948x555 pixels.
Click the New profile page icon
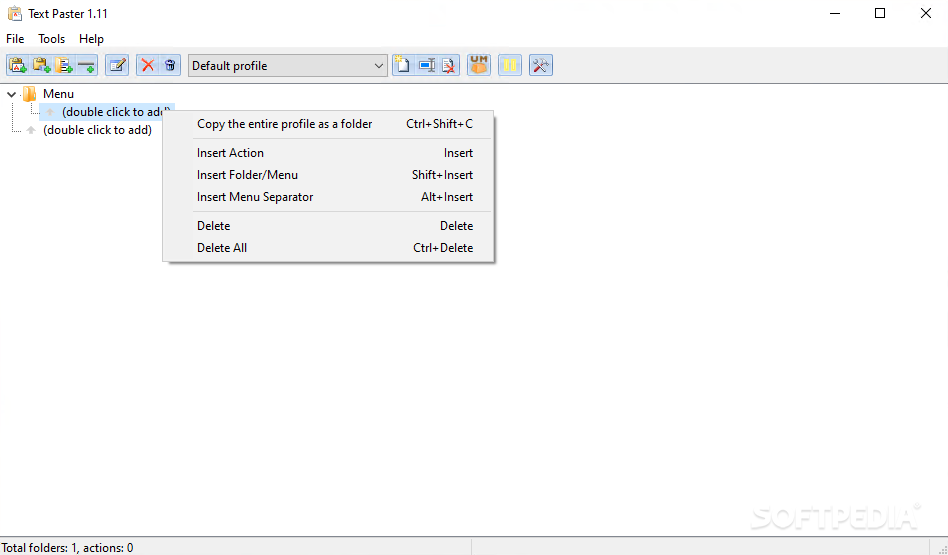pos(403,65)
